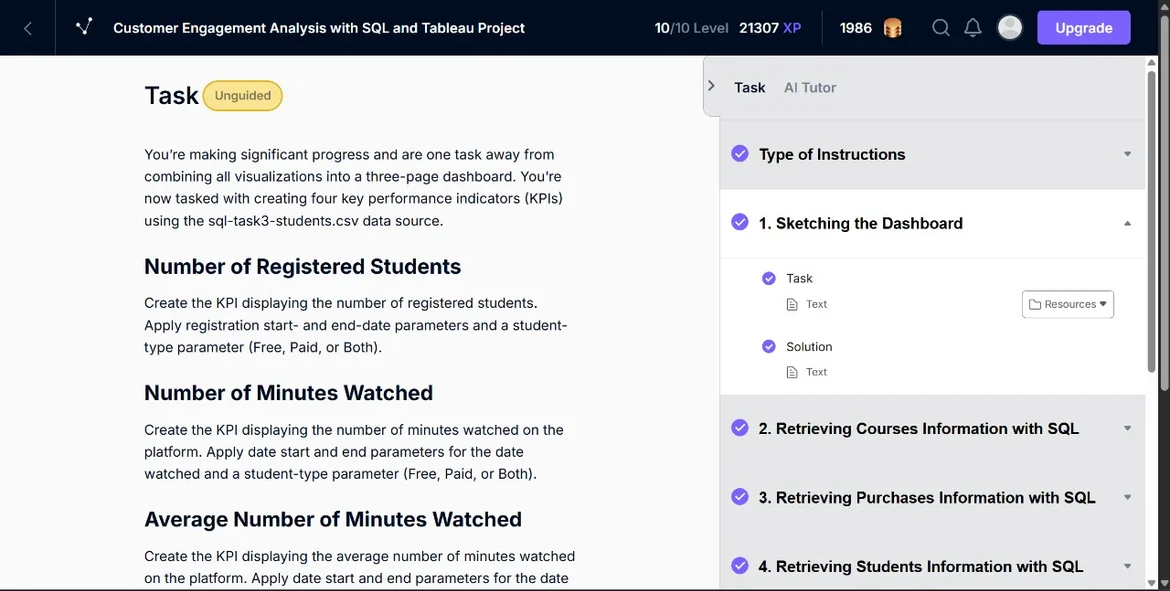Switch to the AI Tutor tab
Image resolution: width=1170 pixels, height=591 pixels.
810,88
